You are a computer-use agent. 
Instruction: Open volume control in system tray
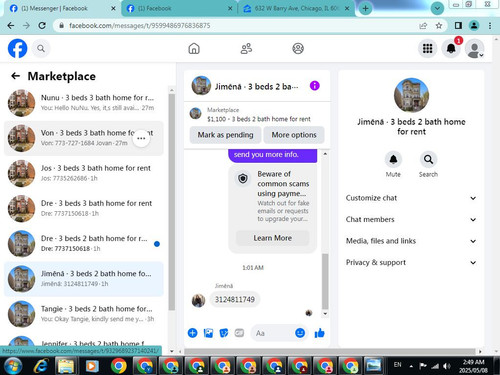(x=447, y=366)
